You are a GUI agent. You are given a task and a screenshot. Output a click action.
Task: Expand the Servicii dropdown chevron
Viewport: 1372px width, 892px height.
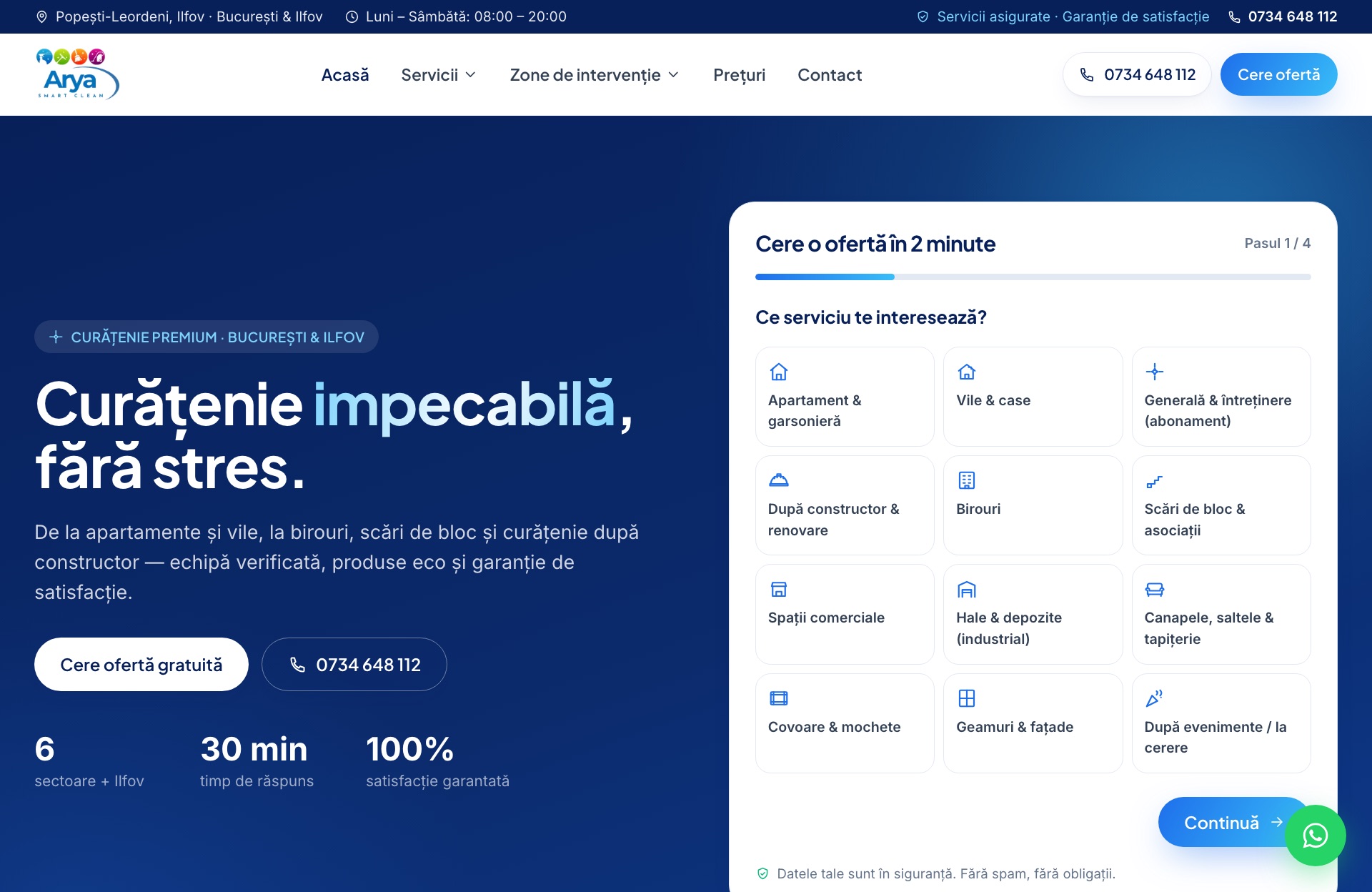[471, 75]
